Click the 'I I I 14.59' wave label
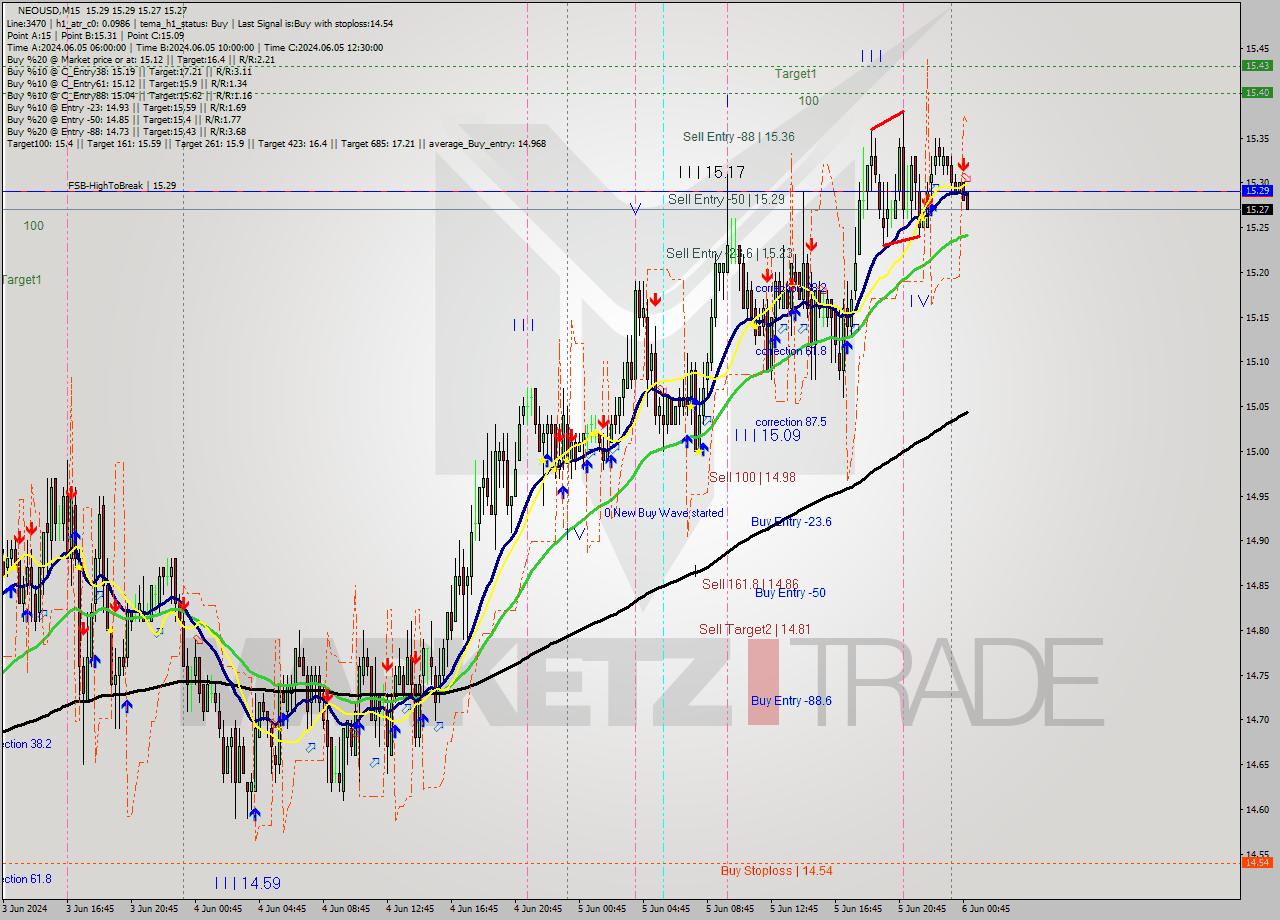This screenshot has width=1280, height=920. click(248, 883)
